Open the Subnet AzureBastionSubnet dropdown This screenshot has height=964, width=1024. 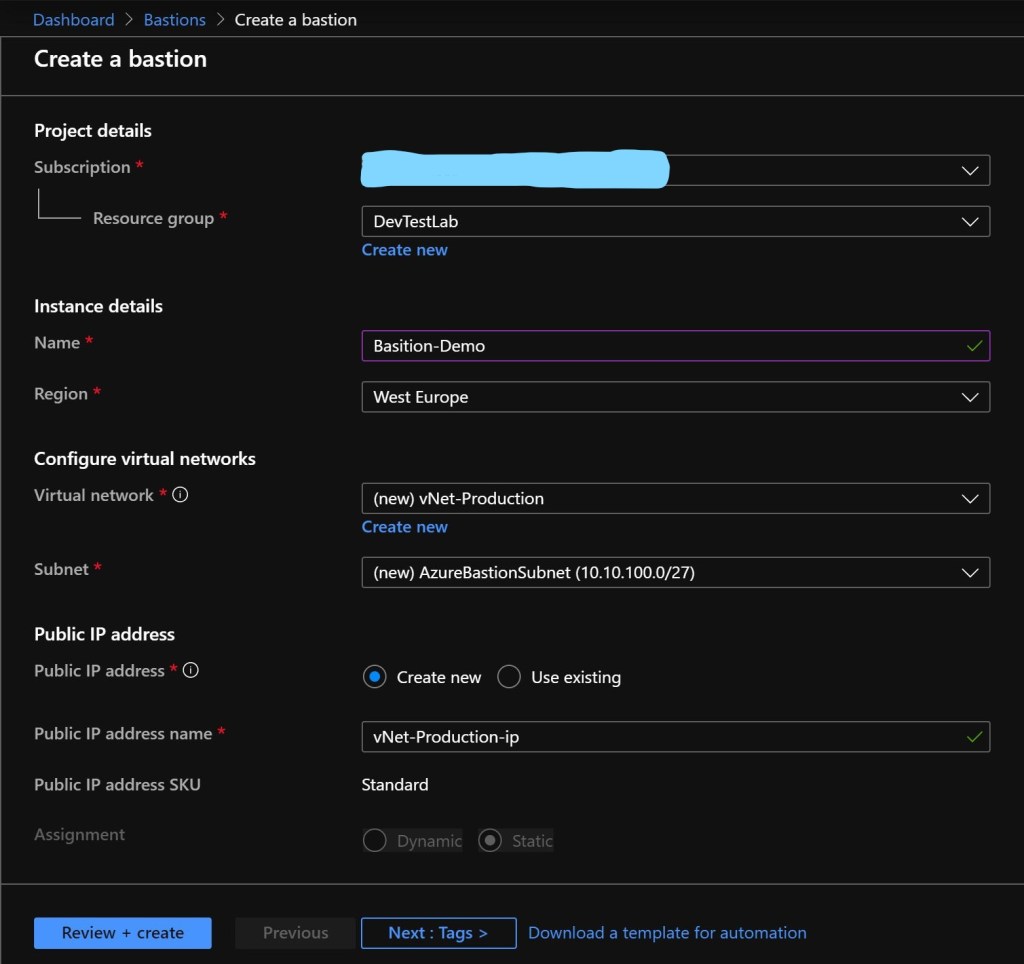tap(675, 572)
